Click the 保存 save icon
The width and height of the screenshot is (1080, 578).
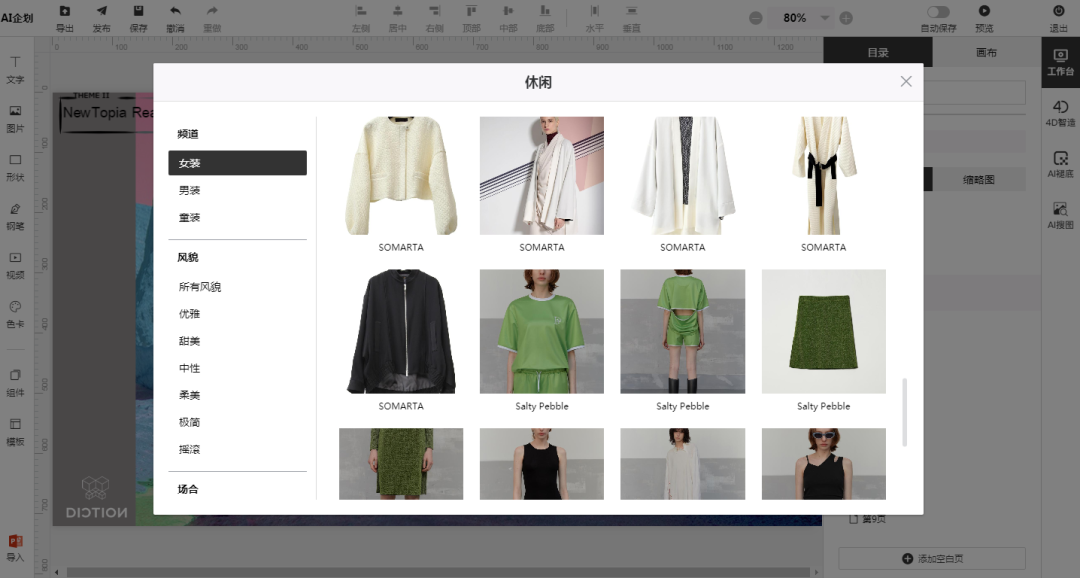coord(138,11)
